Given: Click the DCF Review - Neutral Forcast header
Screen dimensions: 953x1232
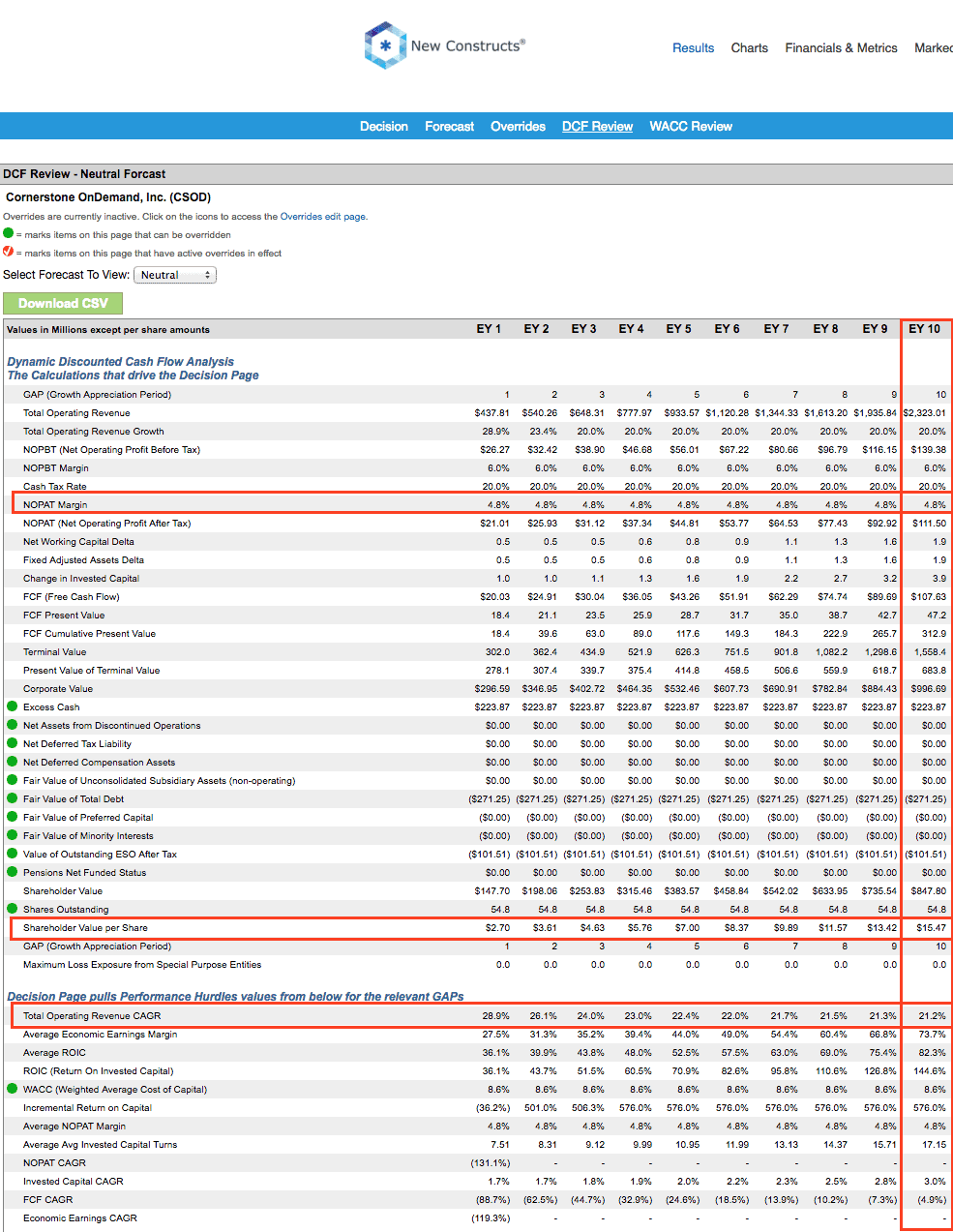Looking at the screenshot, I should pyautogui.click(x=84, y=174).
